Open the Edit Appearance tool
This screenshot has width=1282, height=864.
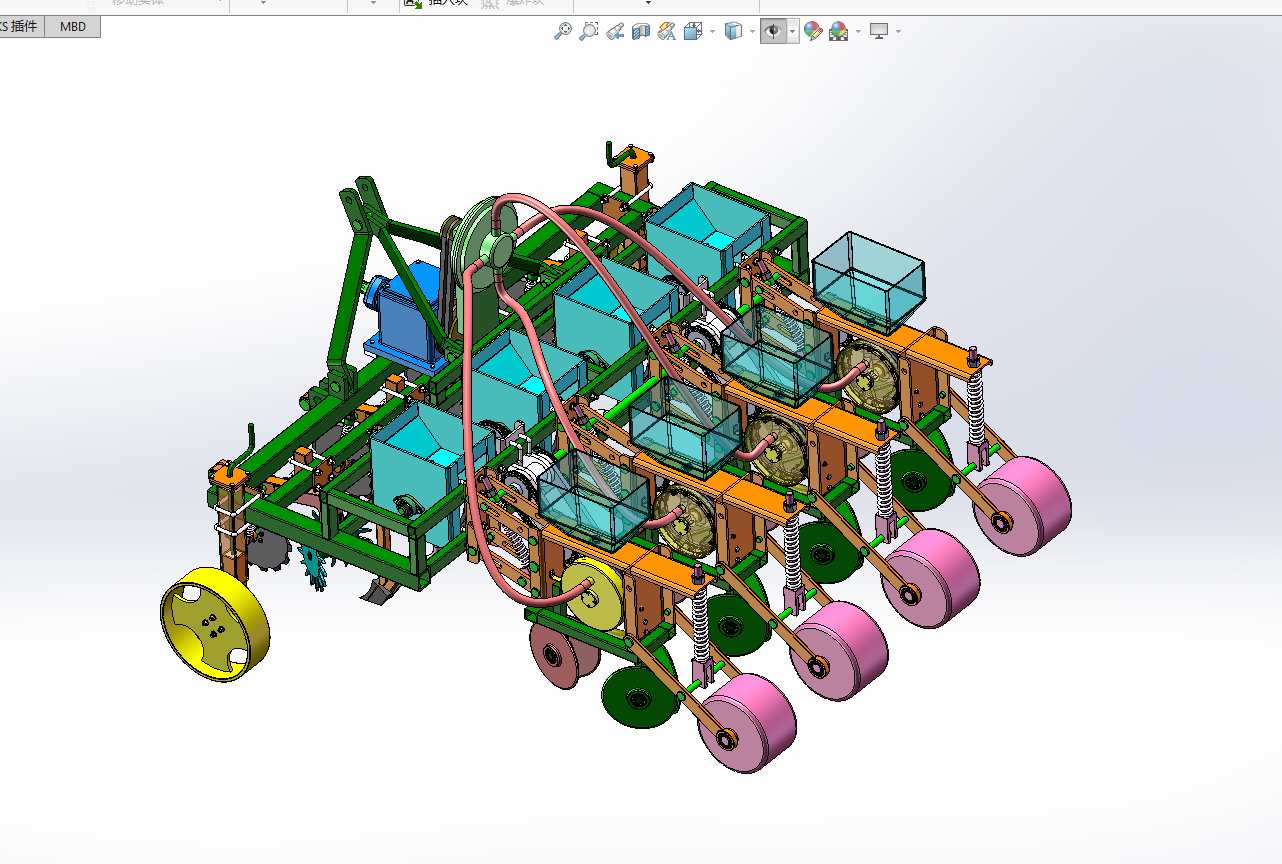(x=813, y=31)
